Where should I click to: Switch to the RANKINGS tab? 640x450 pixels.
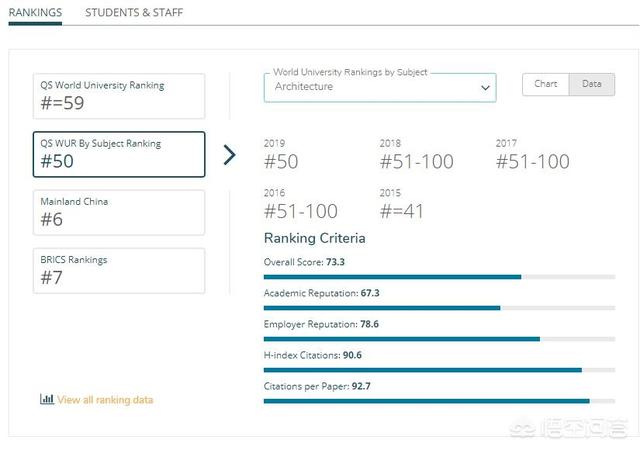35,13
